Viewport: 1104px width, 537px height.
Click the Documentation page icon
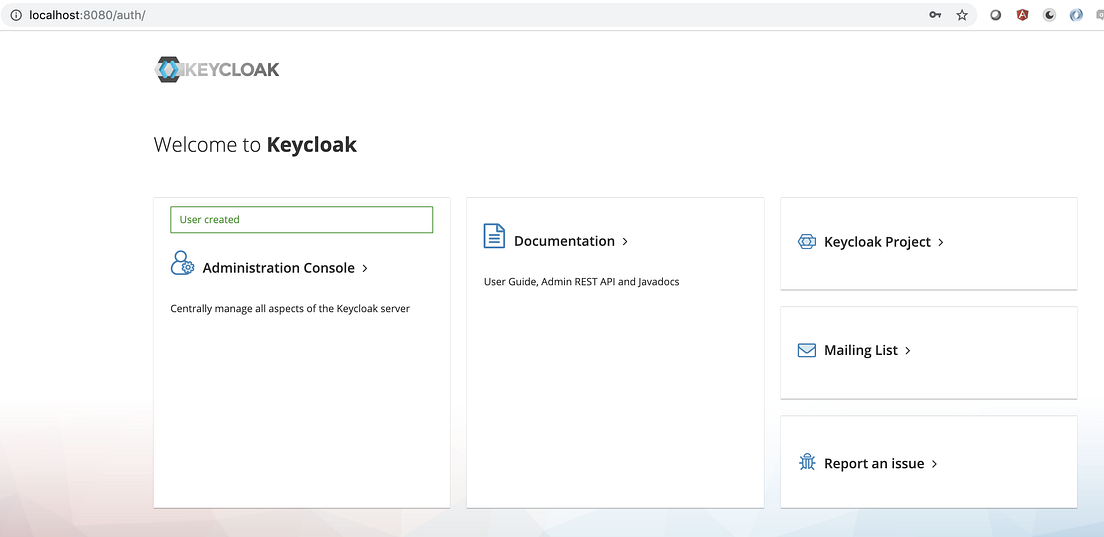[x=494, y=236]
